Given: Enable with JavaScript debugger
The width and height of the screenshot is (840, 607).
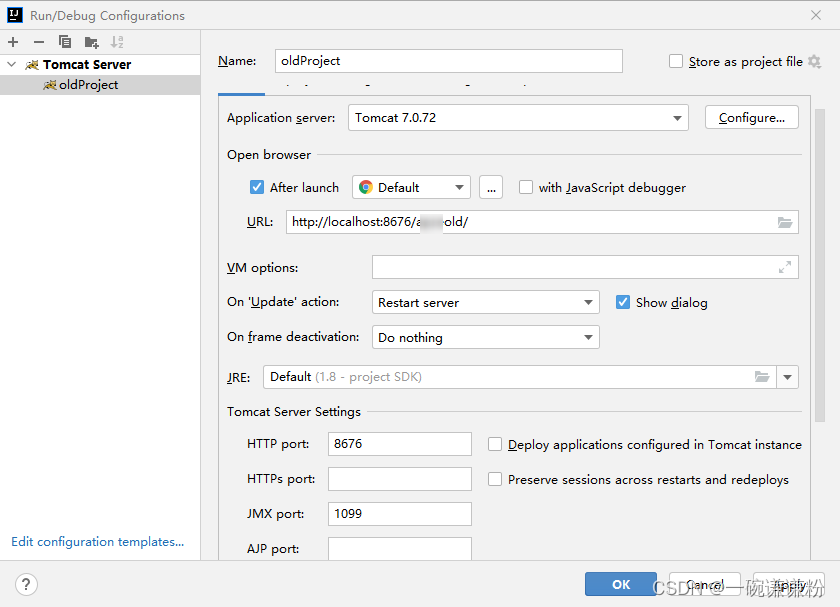Looking at the screenshot, I should click(526, 187).
